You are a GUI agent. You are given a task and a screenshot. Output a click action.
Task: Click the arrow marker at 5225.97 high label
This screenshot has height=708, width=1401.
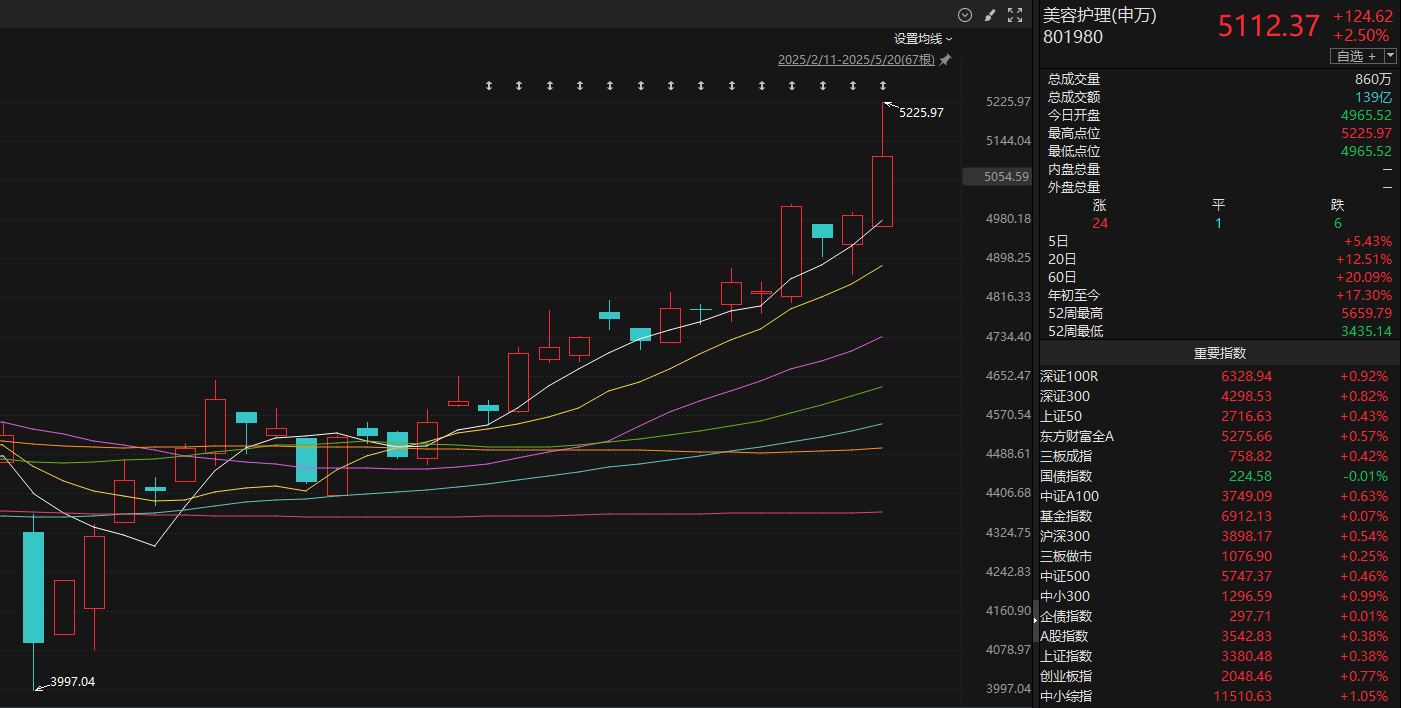click(889, 105)
